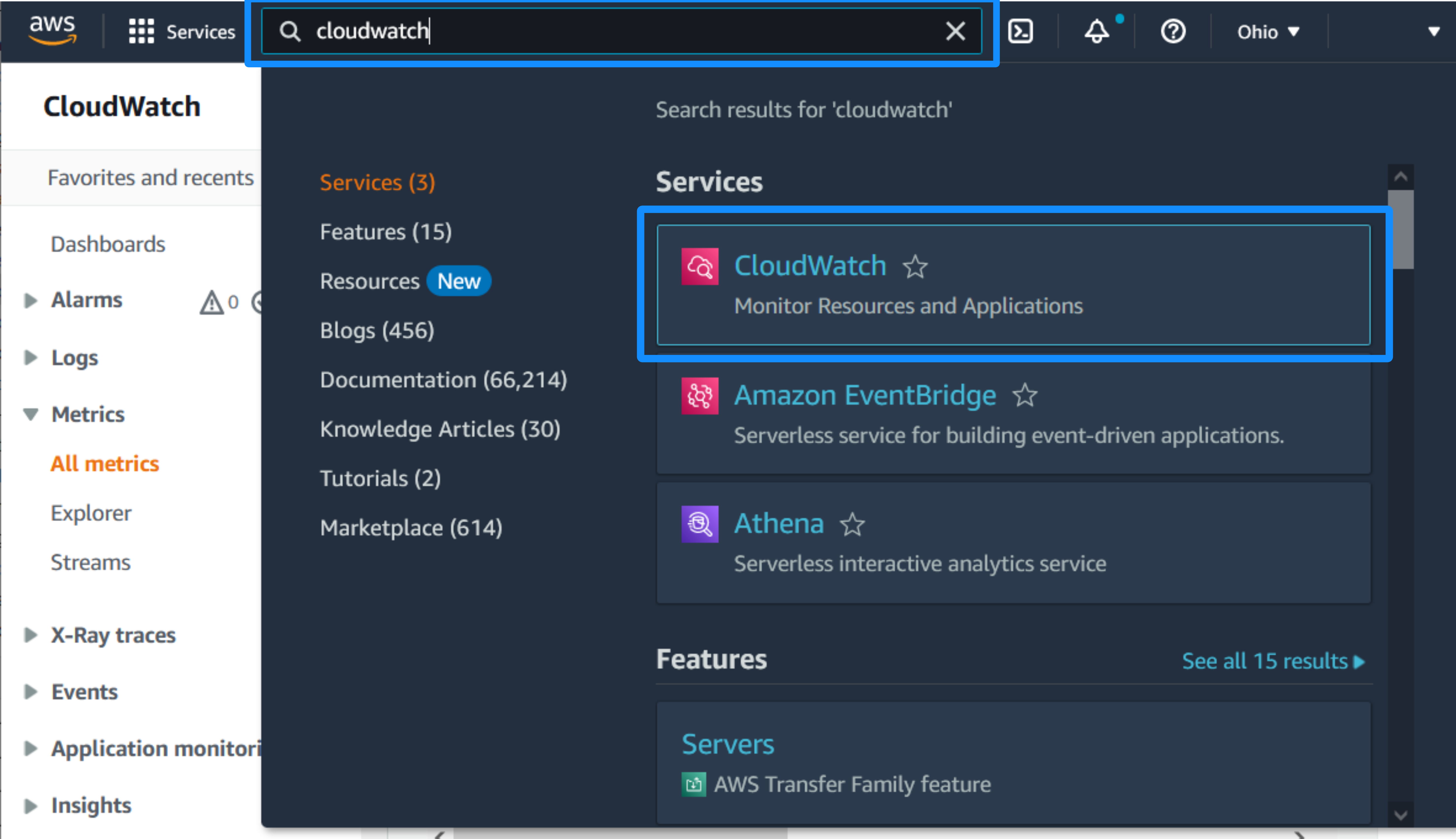Click the AWS notifications bell icon

[1097, 30]
